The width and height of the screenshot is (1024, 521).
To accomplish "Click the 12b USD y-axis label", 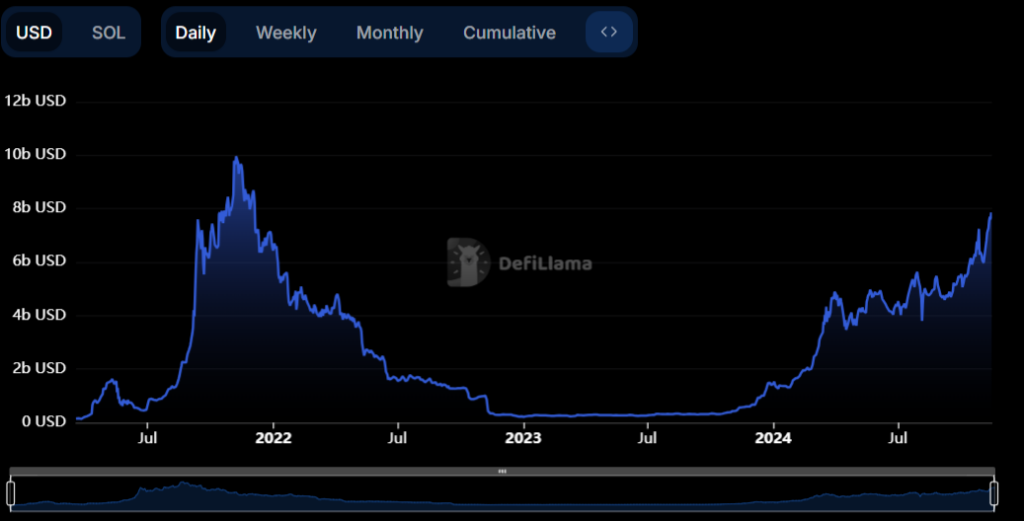I will click(36, 101).
